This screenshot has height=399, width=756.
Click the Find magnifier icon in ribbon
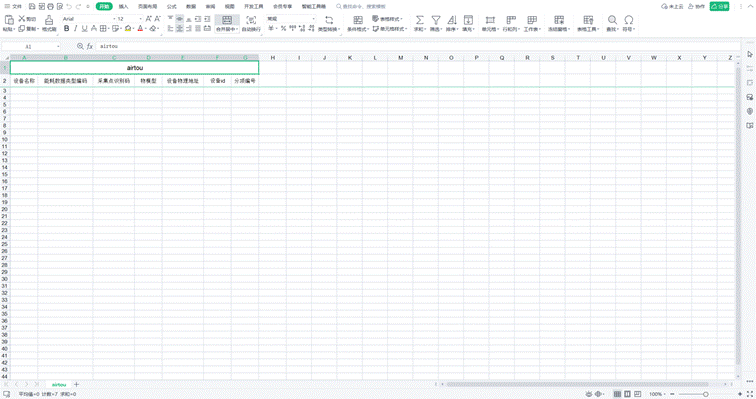click(612, 20)
